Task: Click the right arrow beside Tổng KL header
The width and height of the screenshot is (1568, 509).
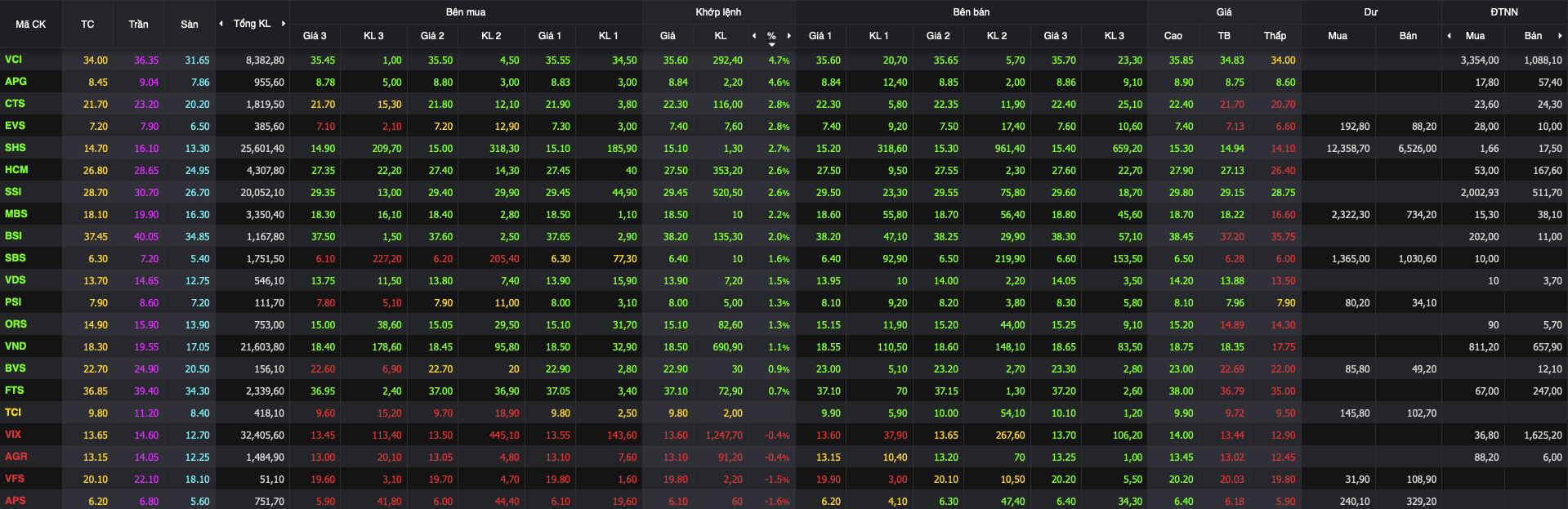Action: 284,24
